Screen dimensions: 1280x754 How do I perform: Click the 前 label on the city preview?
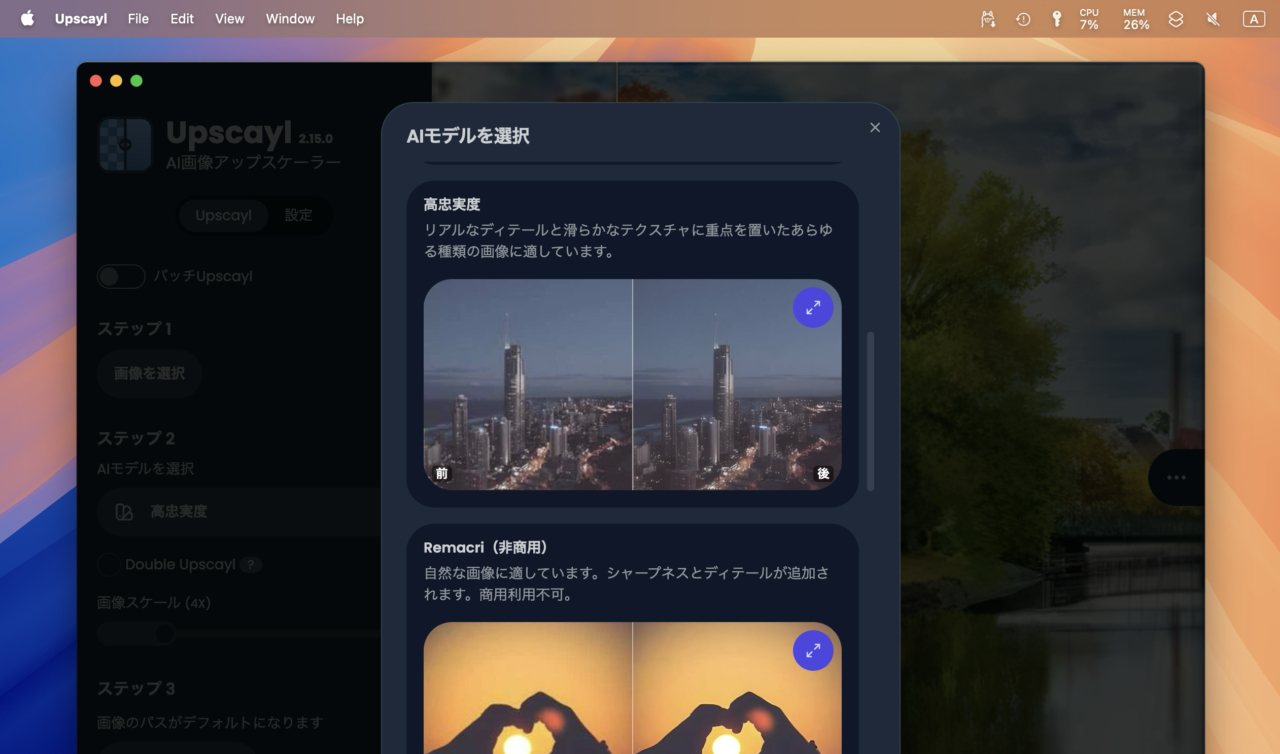coord(442,473)
